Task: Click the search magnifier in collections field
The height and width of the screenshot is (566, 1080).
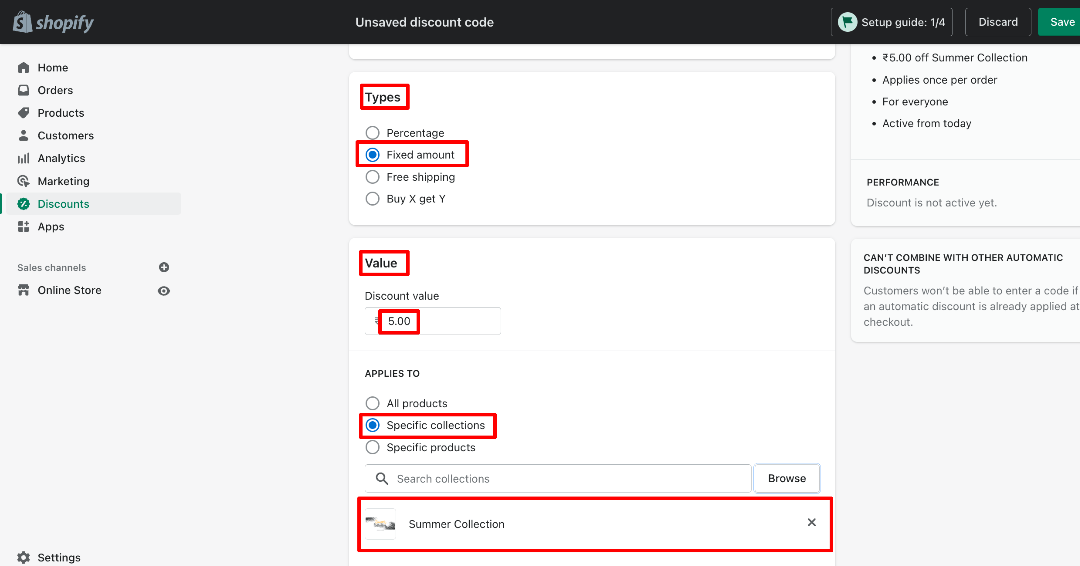Action: 382,479
